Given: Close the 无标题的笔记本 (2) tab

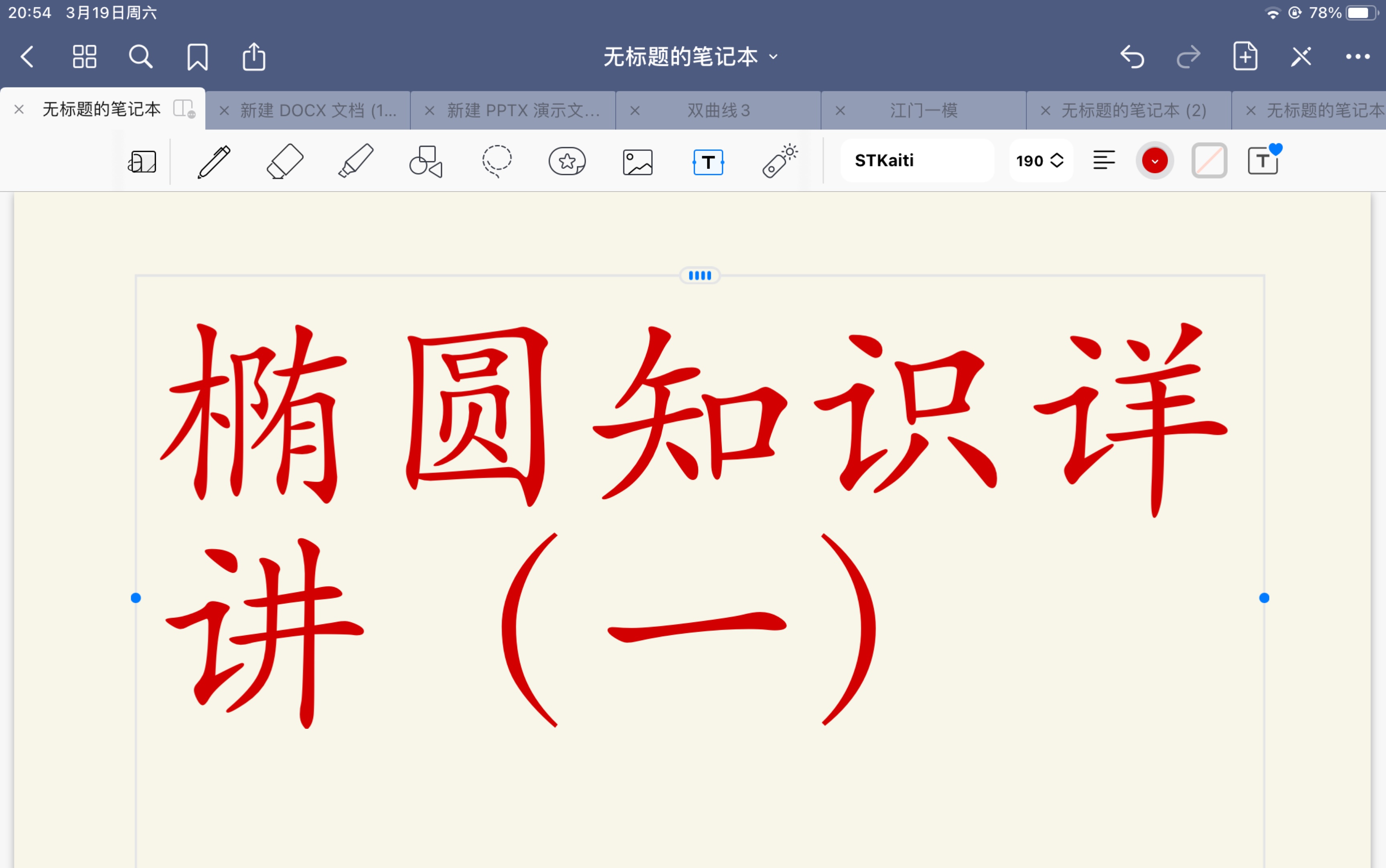Looking at the screenshot, I should coord(1046,110).
